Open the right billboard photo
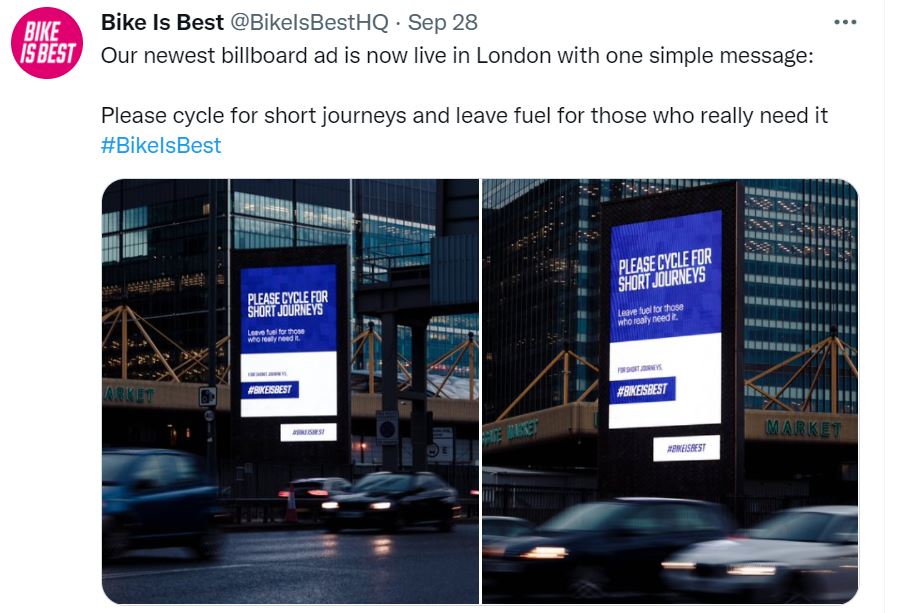Viewport: 909px width, 613px height. pos(670,391)
